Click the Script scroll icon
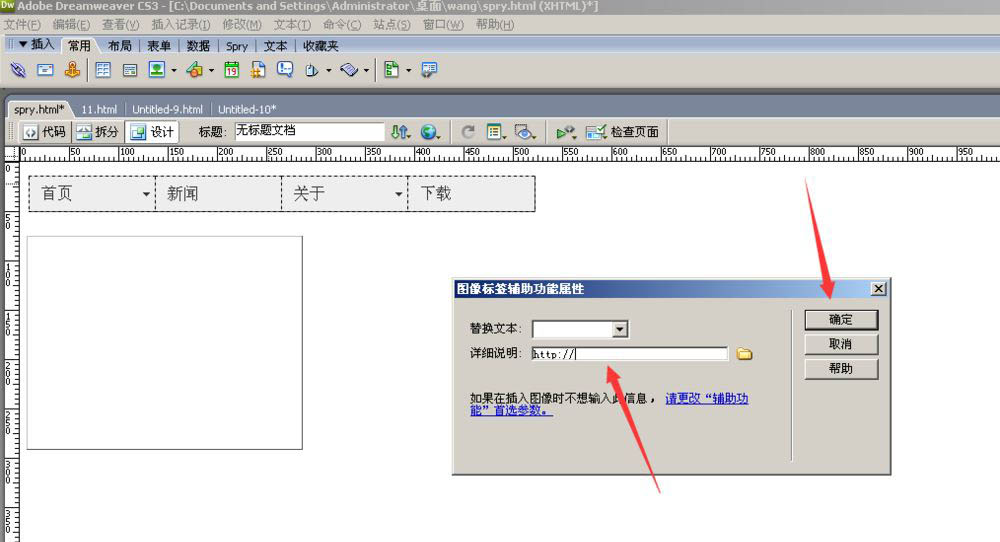The image size is (1000, 542). coord(349,70)
